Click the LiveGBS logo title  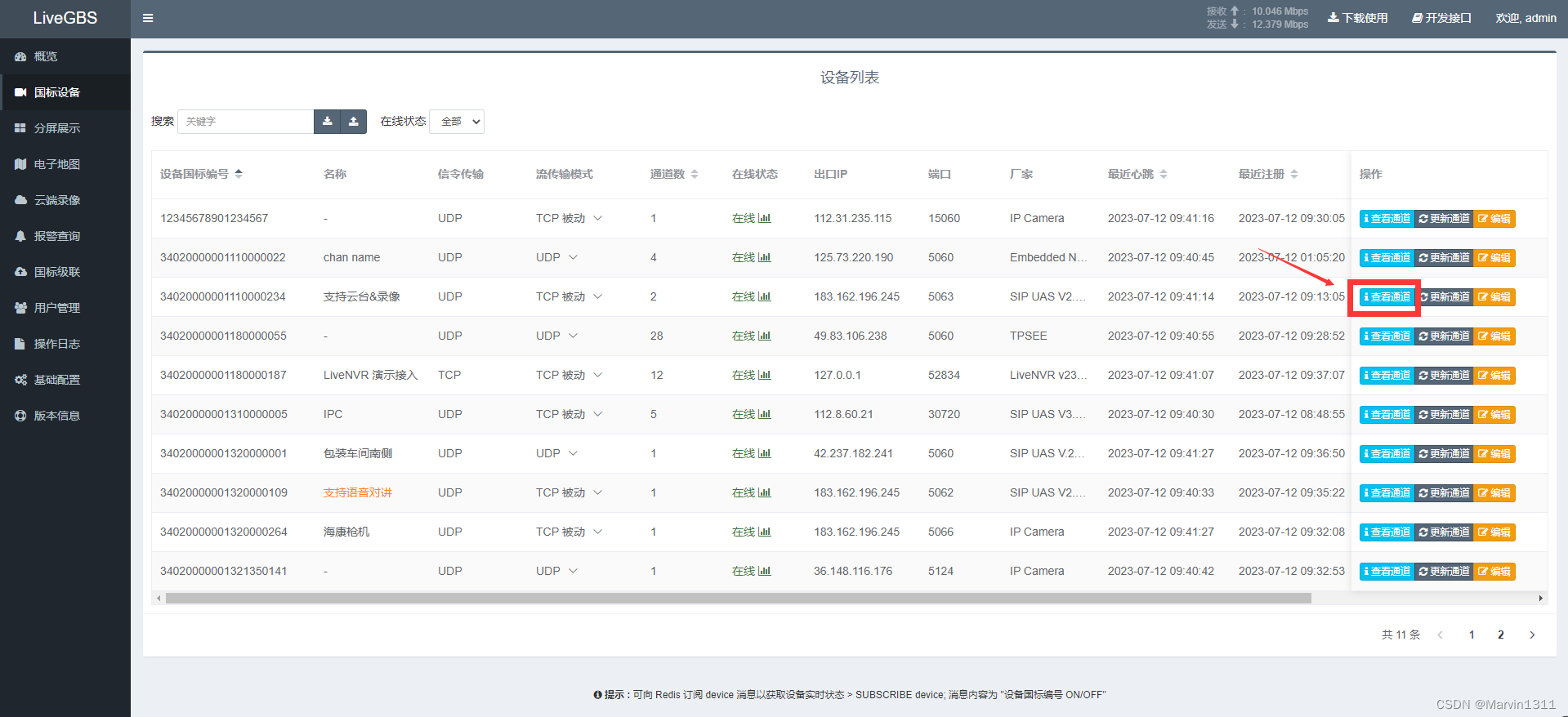pos(65,18)
